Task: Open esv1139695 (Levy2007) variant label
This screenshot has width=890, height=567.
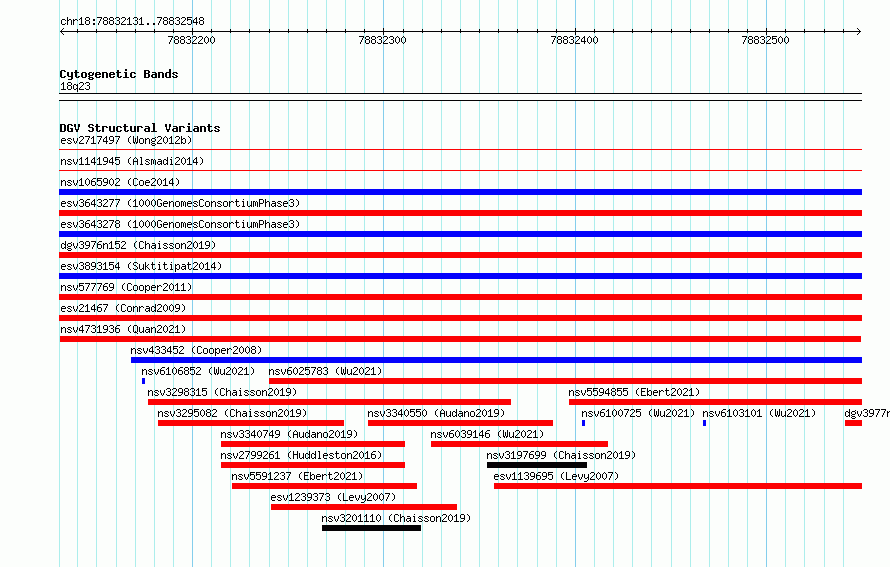Action: pos(556,476)
